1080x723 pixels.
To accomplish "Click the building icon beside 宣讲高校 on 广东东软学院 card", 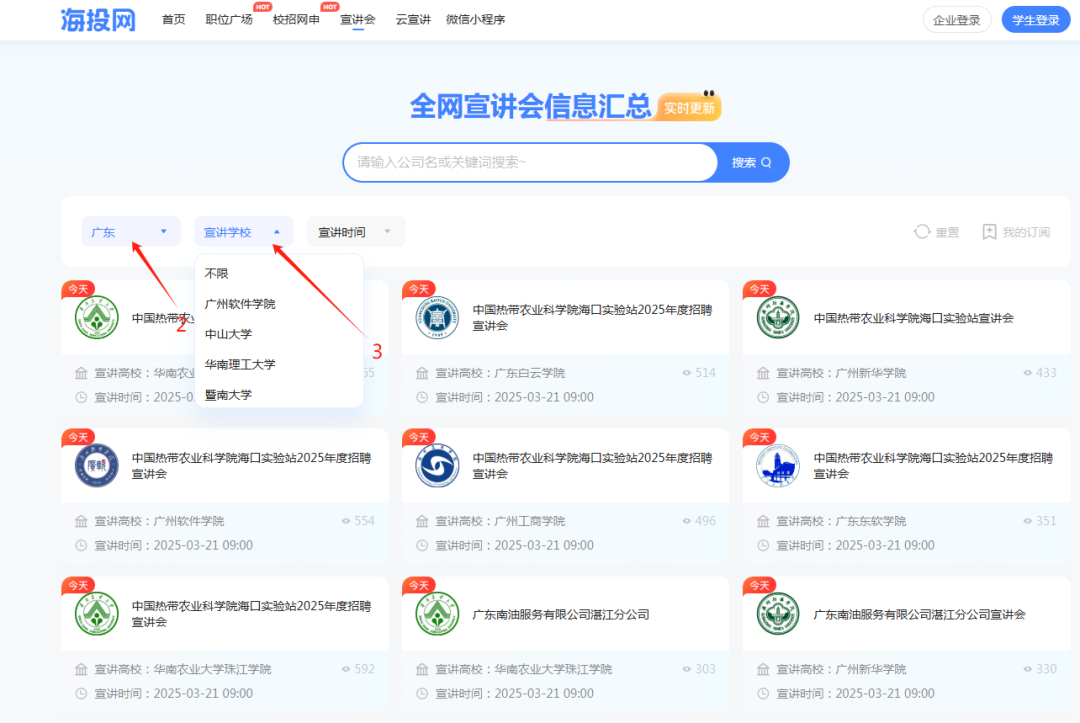I will point(761,520).
